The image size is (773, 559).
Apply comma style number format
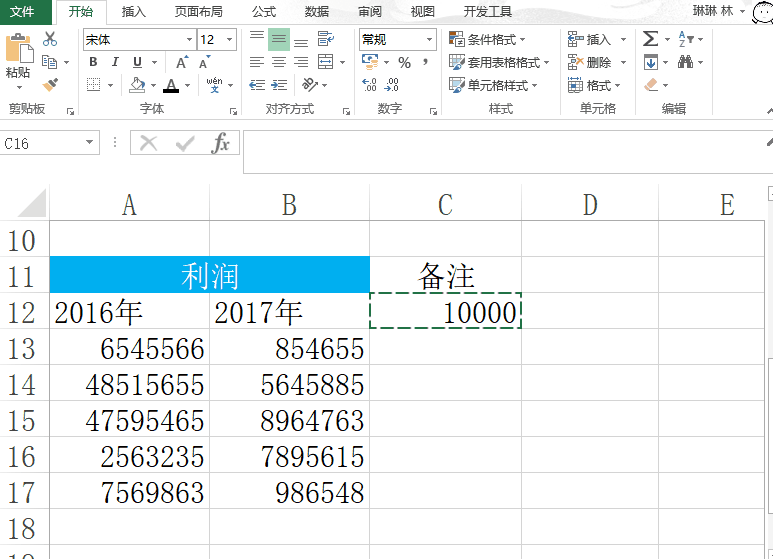pyautogui.click(x=425, y=62)
